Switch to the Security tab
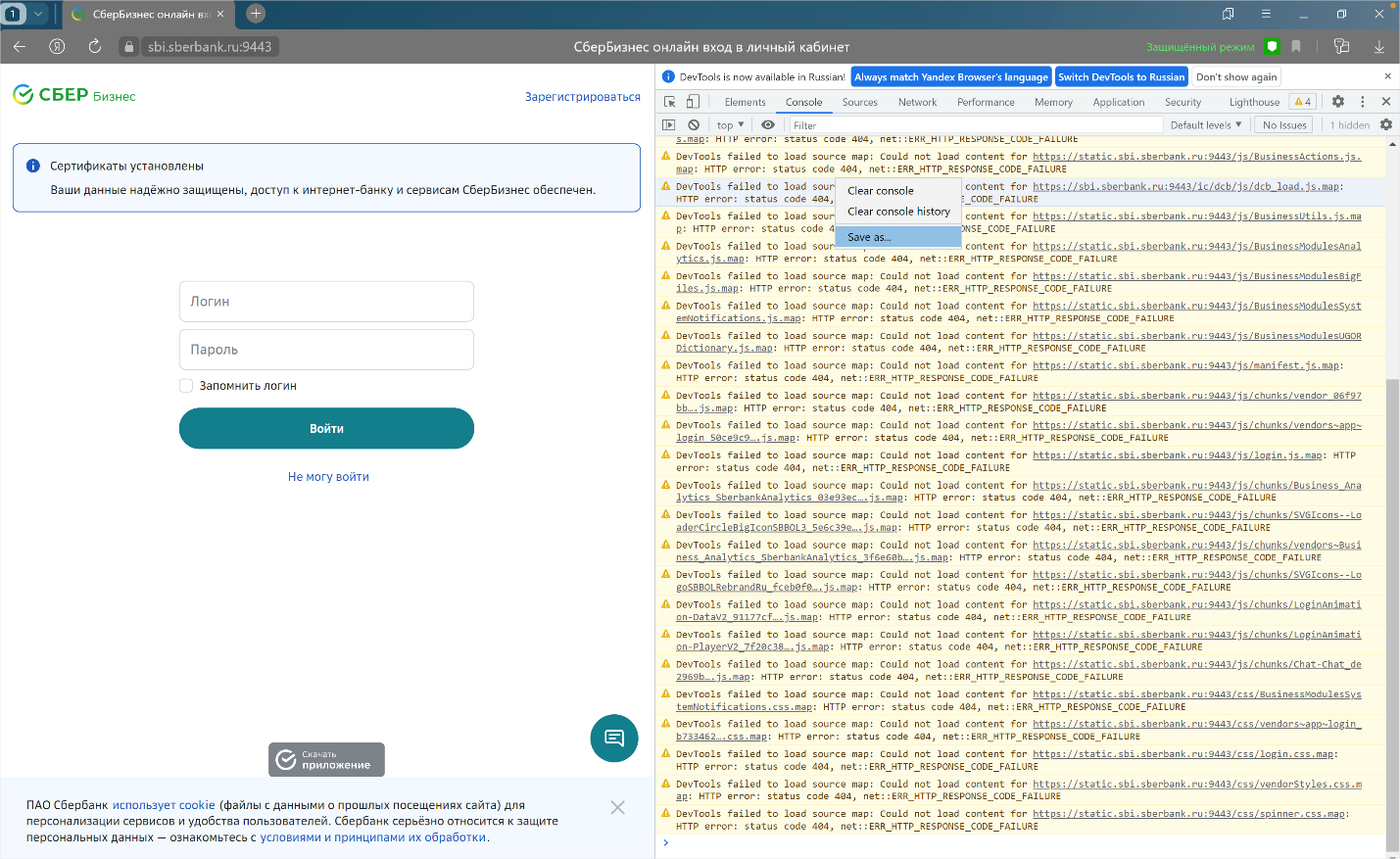Screen dimensions: 1400x859 click(1183, 102)
